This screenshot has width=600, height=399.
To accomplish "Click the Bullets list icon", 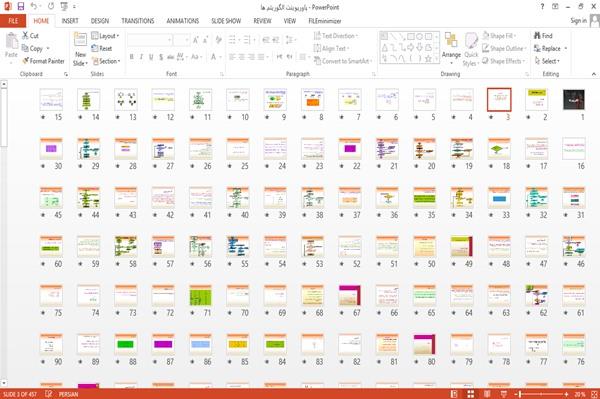I will click(233, 40).
